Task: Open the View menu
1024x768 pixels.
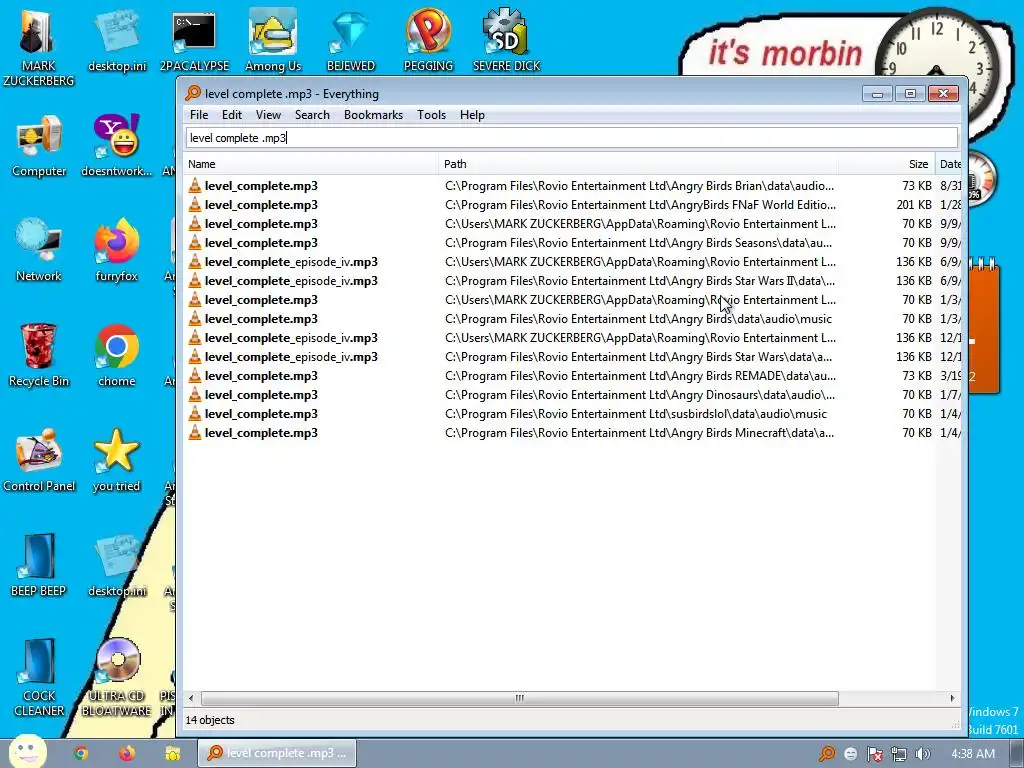Action: [x=268, y=115]
